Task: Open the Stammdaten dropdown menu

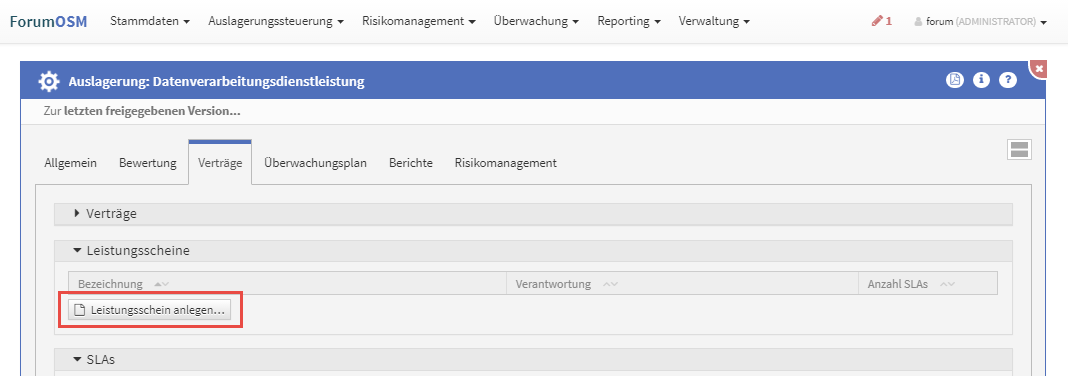Action: click(x=150, y=21)
